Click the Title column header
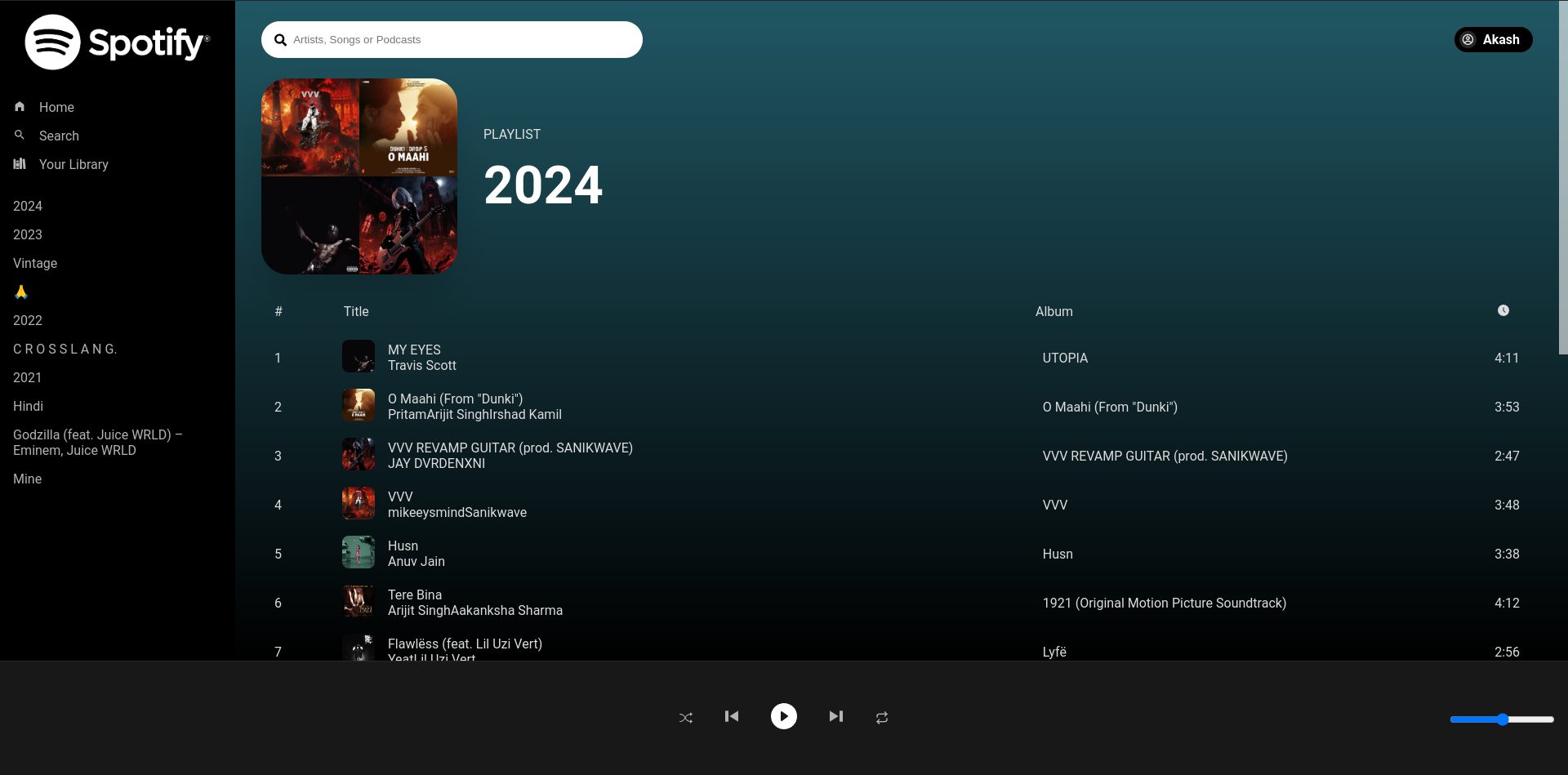Viewport: 1568px width, 775px height. click(356, 311)
